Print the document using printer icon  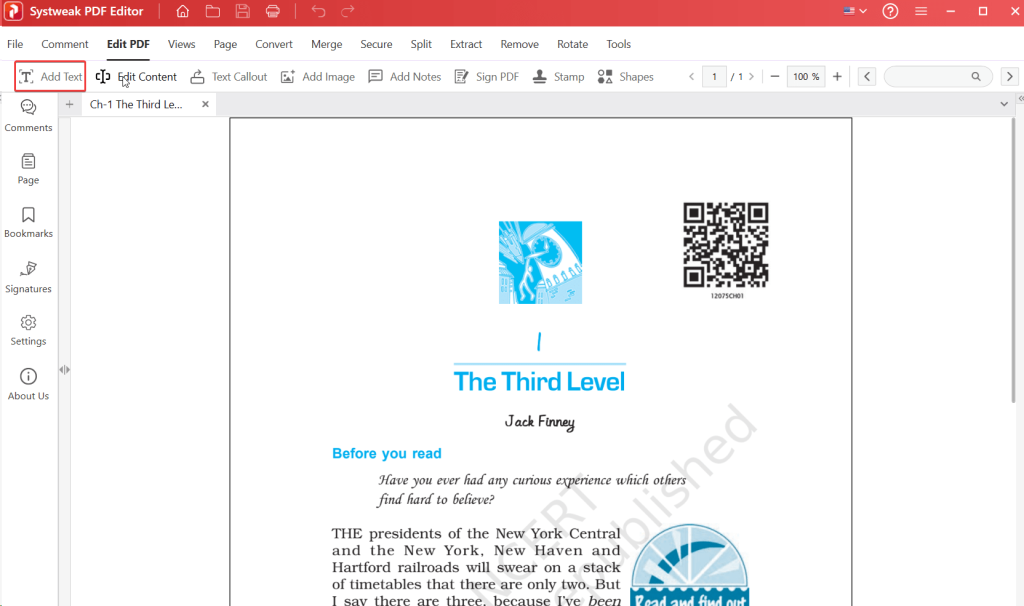coord(273,12)
